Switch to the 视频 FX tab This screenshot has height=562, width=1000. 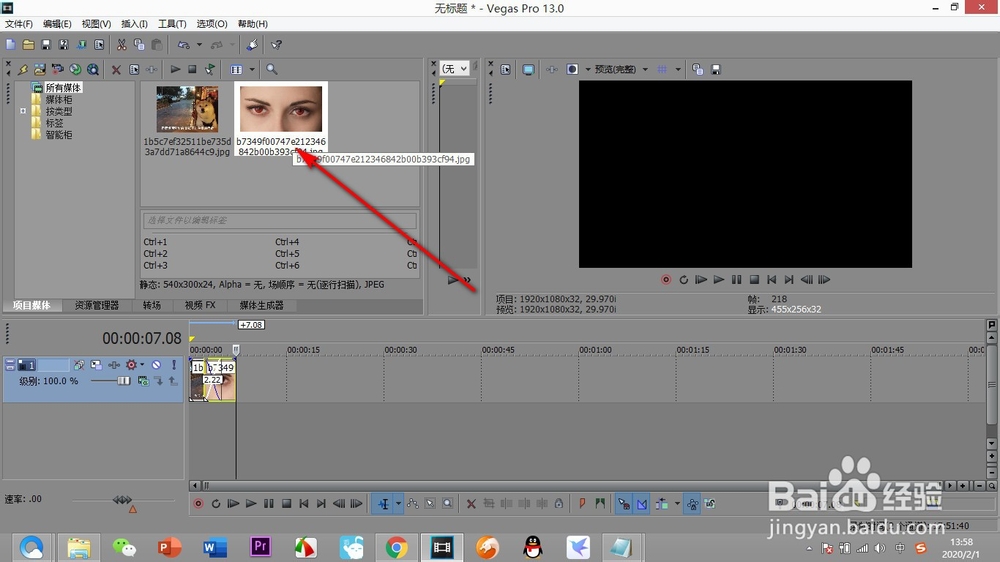200,306
